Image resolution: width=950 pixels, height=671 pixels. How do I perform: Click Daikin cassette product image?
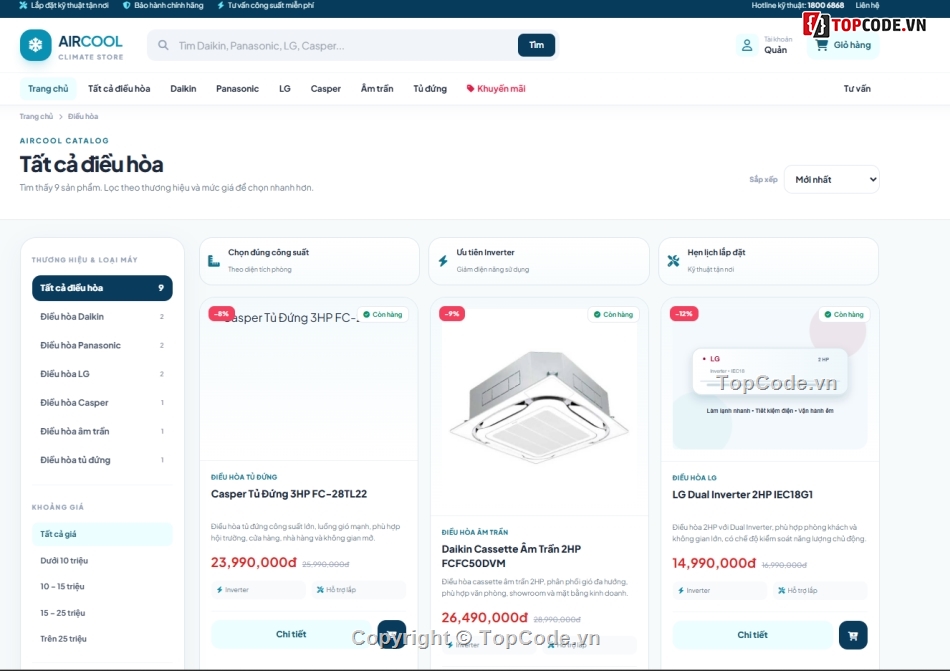tap(539, 406)
